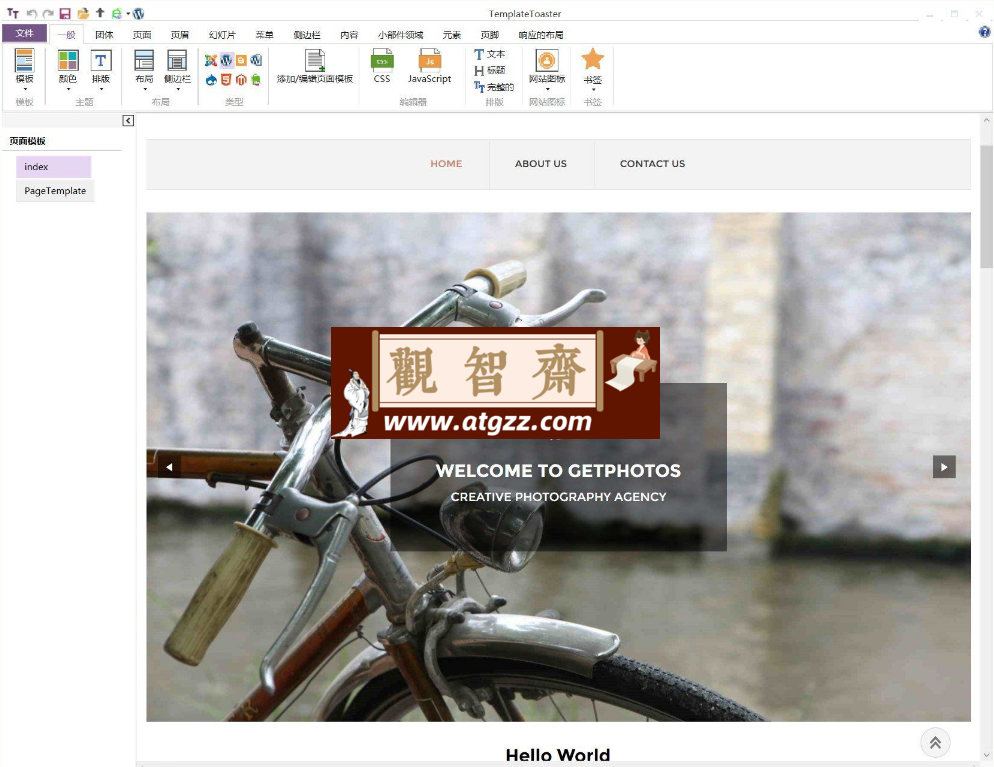994x767 pixels.
Task: Select the WooCommerce type icon
Action: click(x=256, y=60)
